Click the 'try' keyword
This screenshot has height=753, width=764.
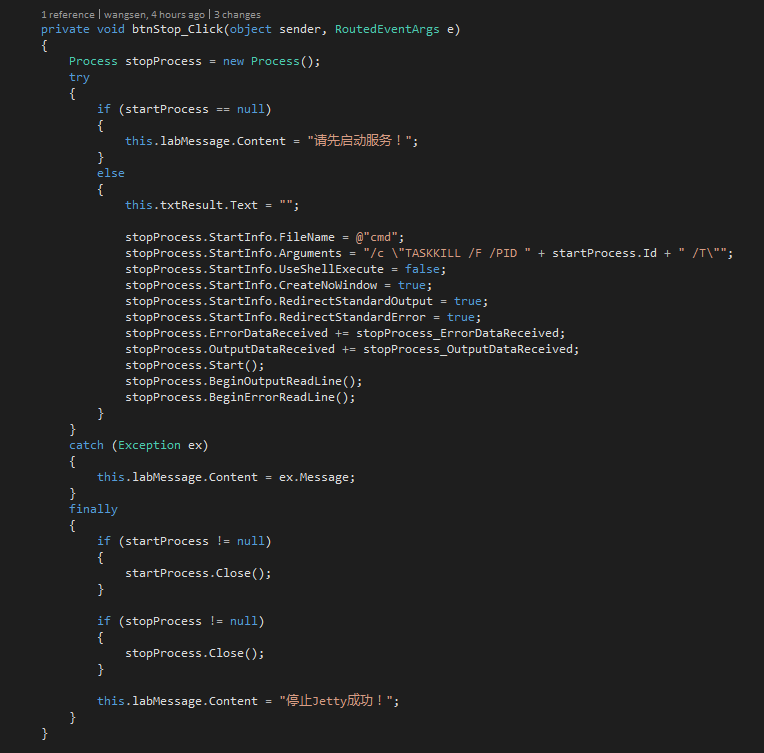[79, 77]
